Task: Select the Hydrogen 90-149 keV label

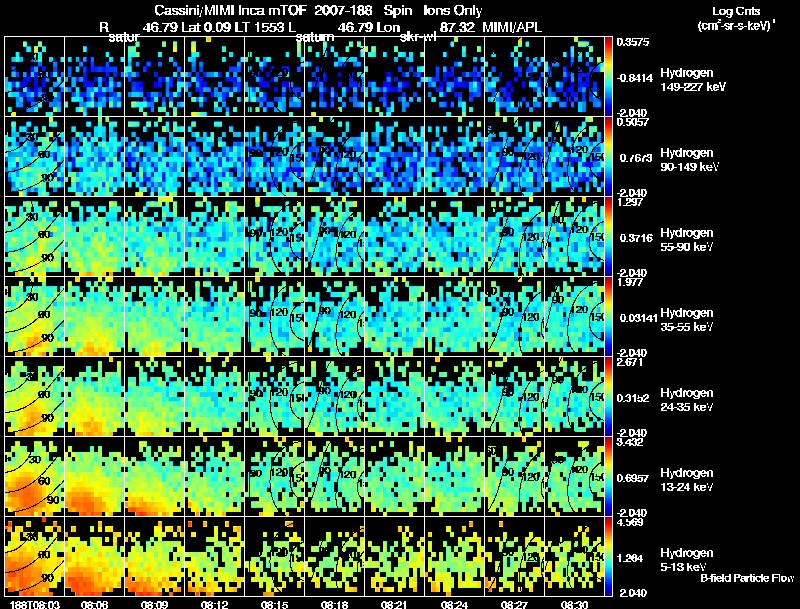Action: (x=689, y=160)
